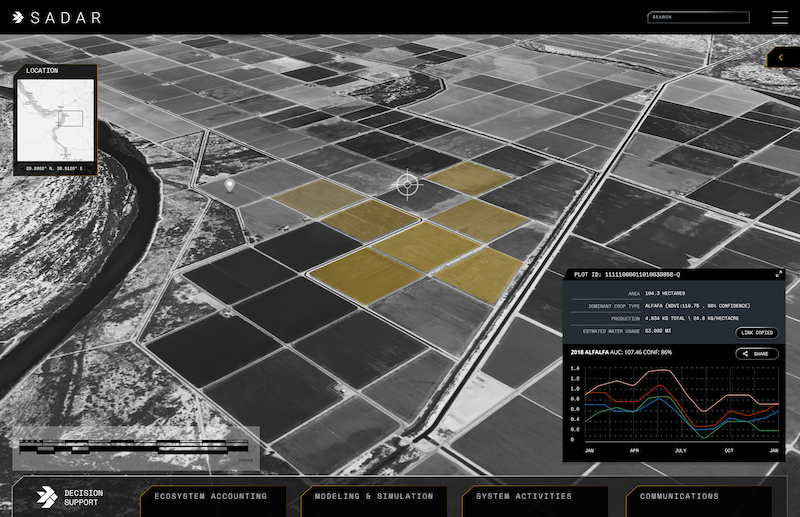Open the Communications tab
This screenshot has width=800, height=517.
[x=679, y=496]
